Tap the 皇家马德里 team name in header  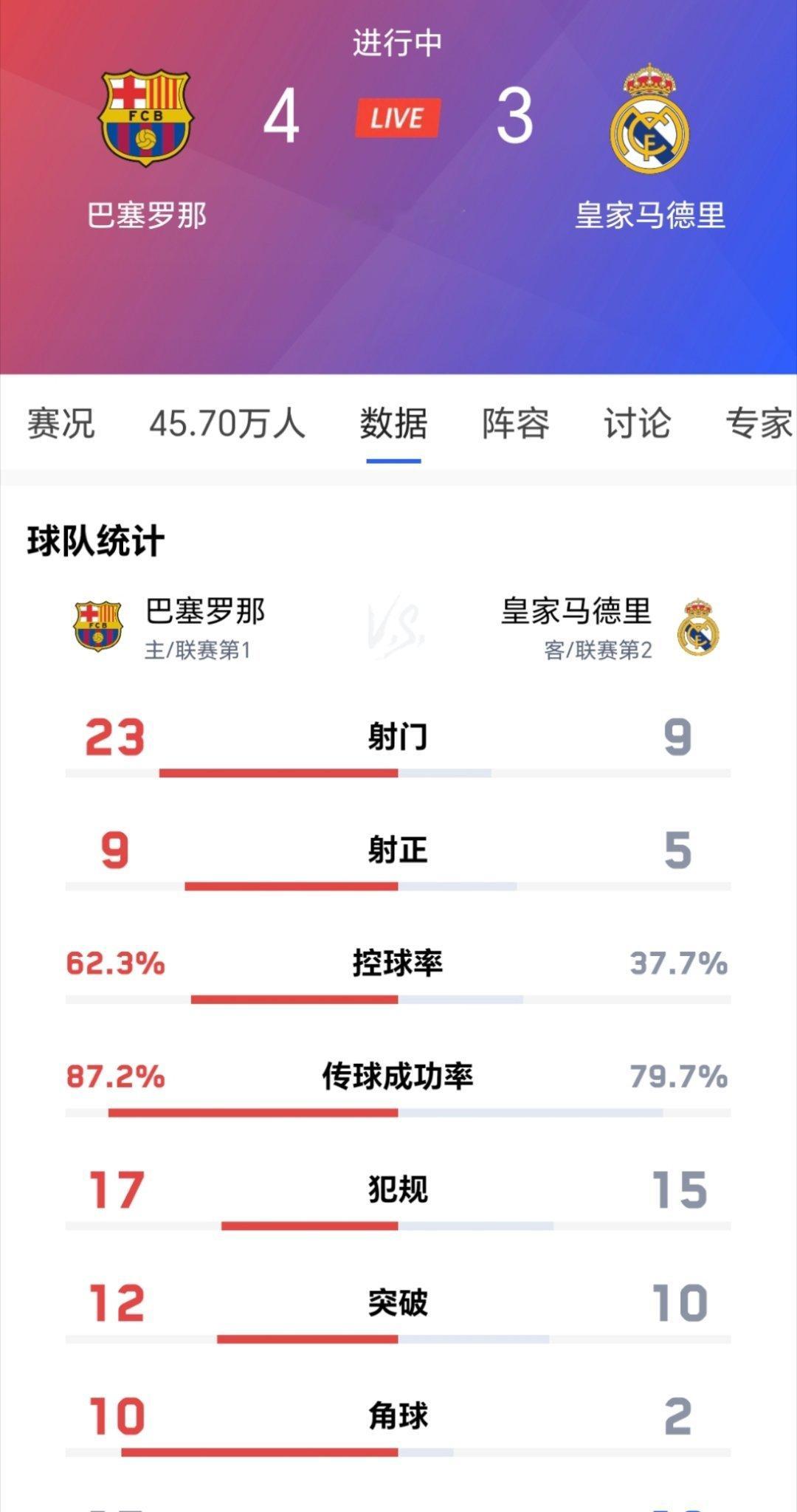[650, 216]
